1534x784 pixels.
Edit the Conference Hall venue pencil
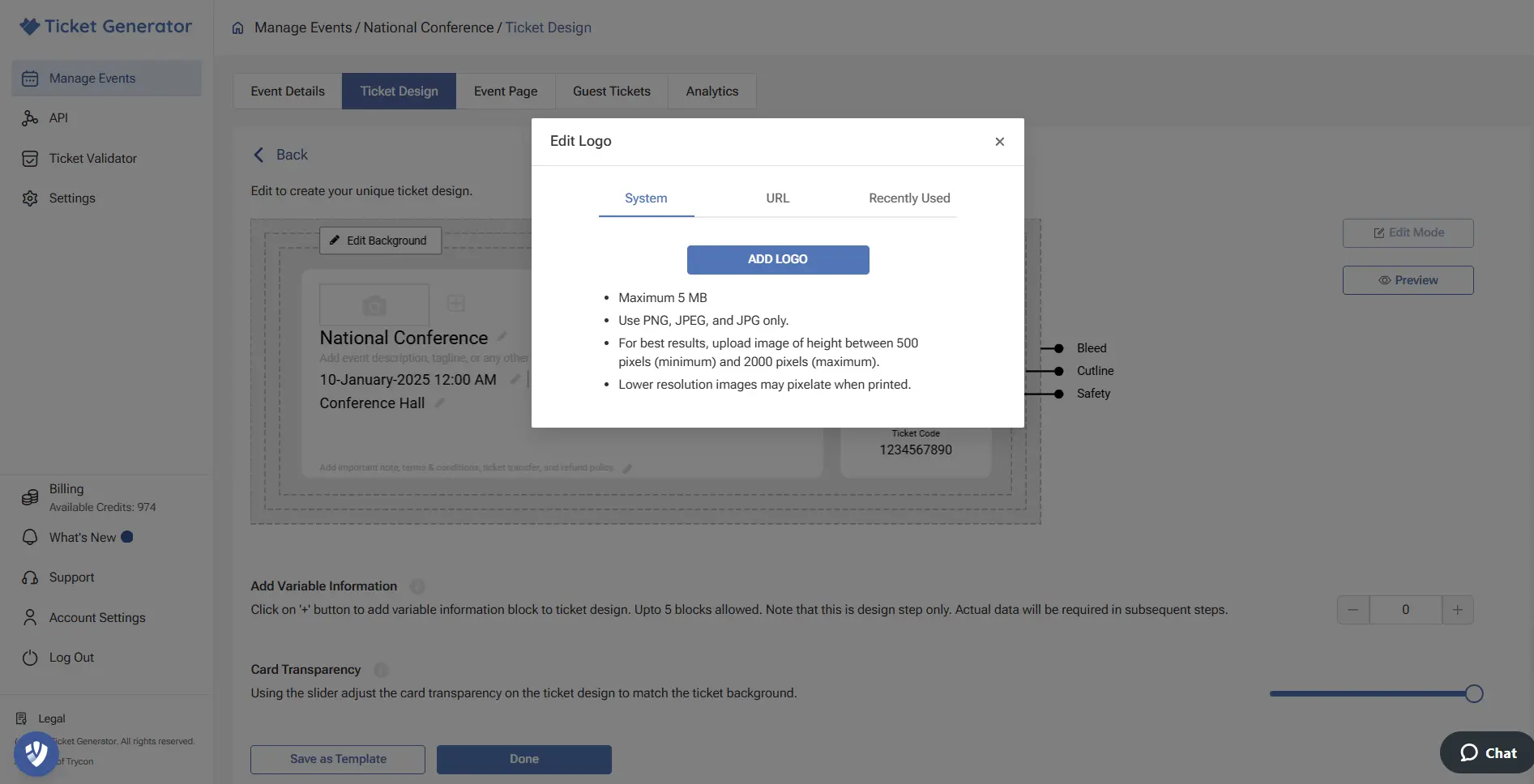tap(438, 403)
